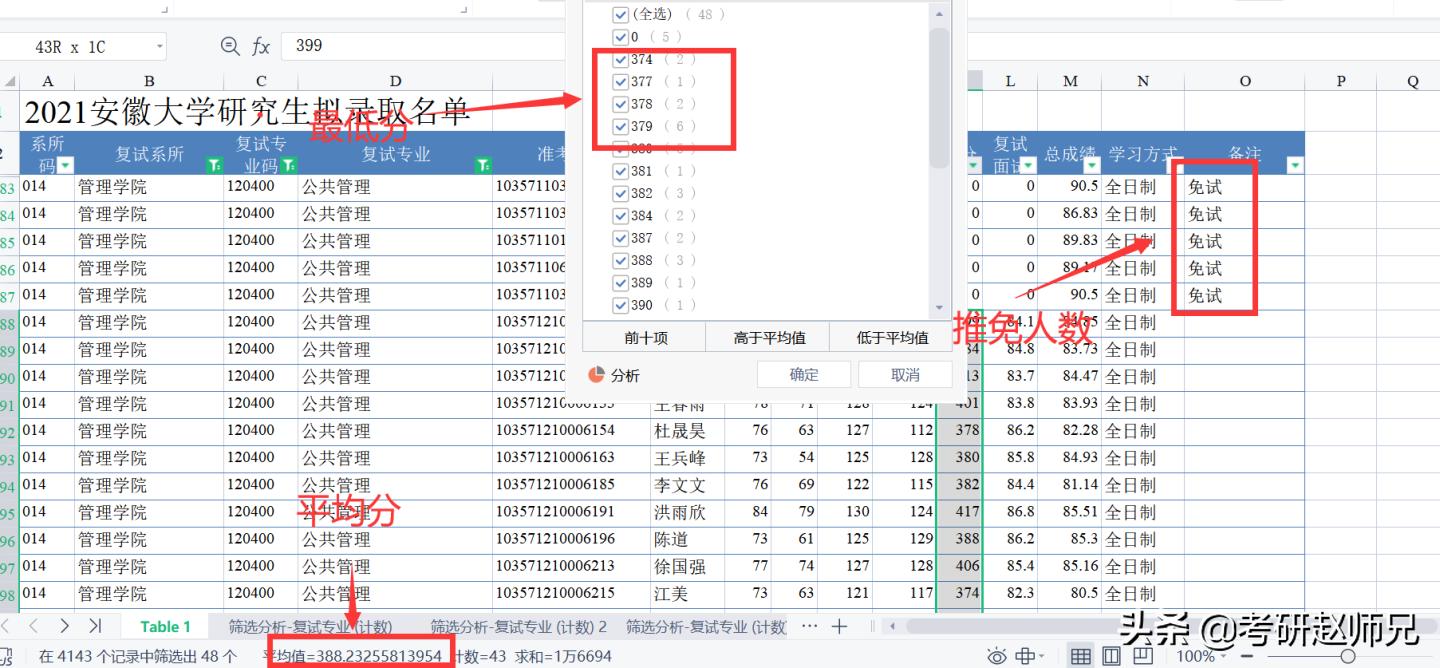Click the filter funnel on 复试专业 column header
Screen dimensions: 1440x668
pyautogui.click(x=483, y=164)
